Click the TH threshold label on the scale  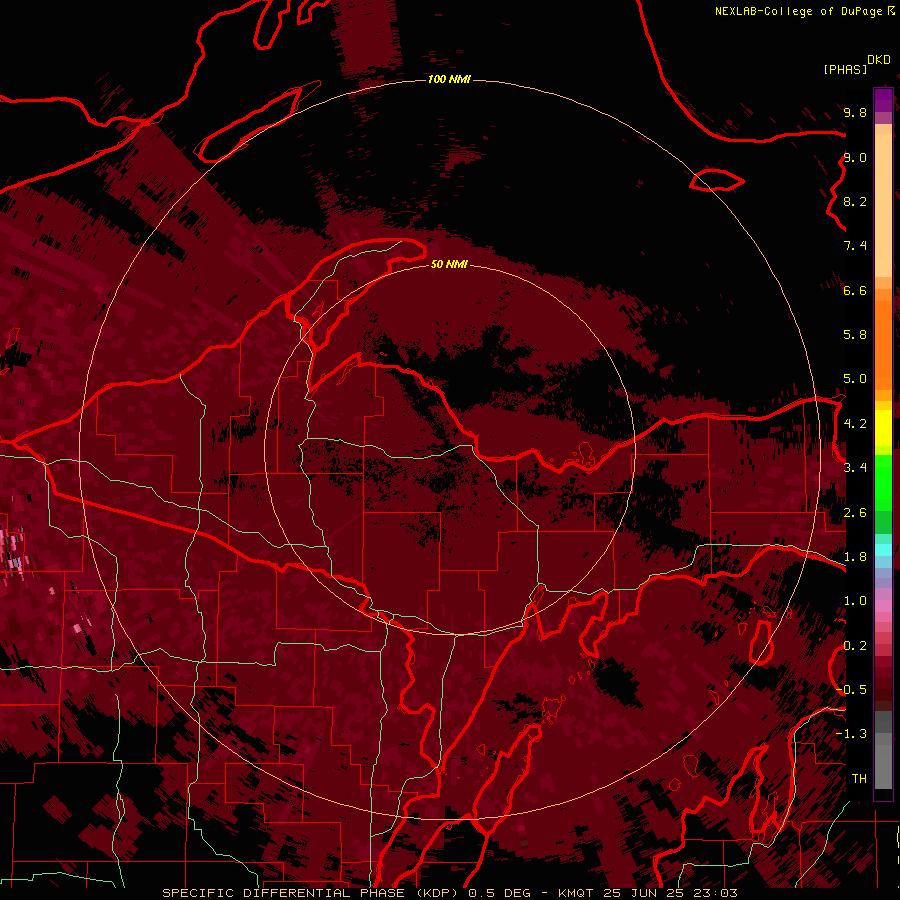859,779
